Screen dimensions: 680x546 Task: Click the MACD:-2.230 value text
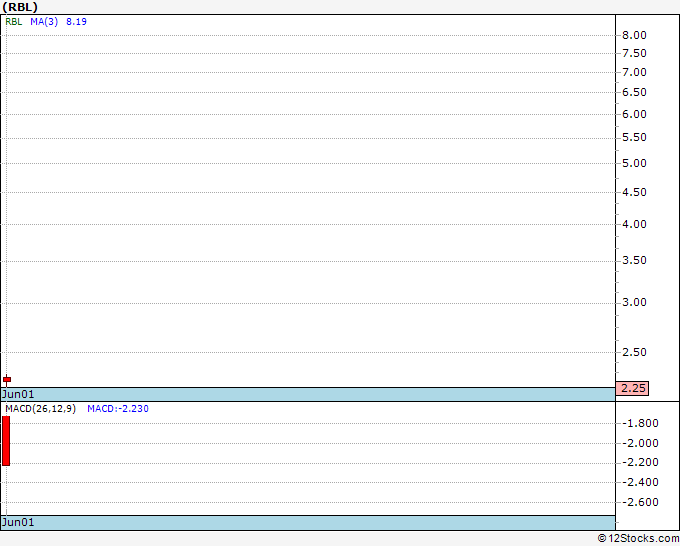click(118, 409)
